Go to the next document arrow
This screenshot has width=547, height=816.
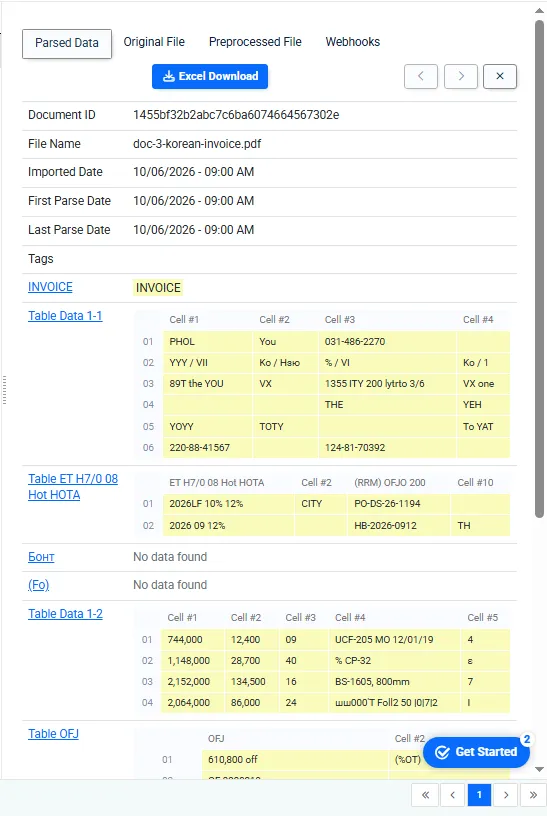(461, 76)
